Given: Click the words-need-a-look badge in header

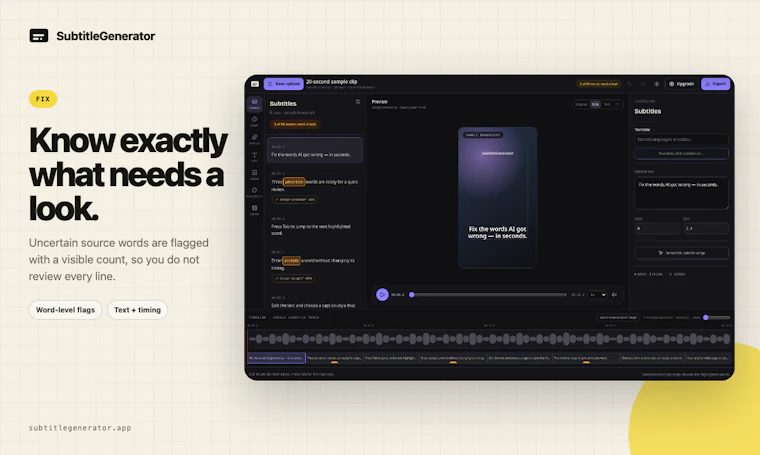Looking at the screenshot, I should 599,84.
